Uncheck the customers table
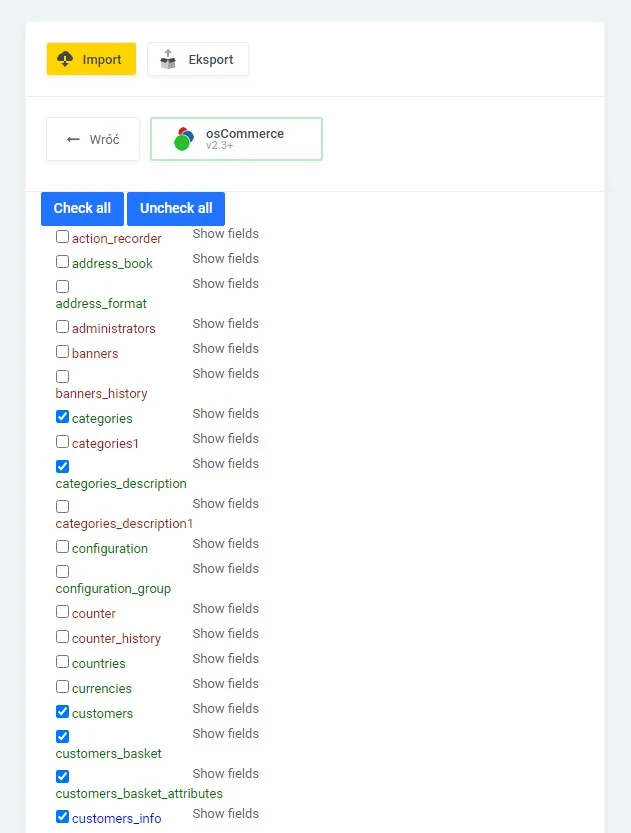 point(62,712)
